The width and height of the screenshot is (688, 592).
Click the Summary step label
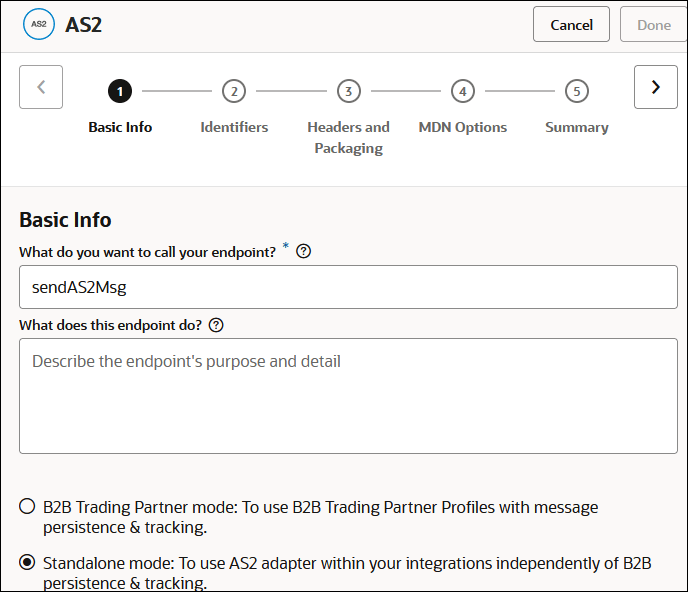[x=576, y=127]
